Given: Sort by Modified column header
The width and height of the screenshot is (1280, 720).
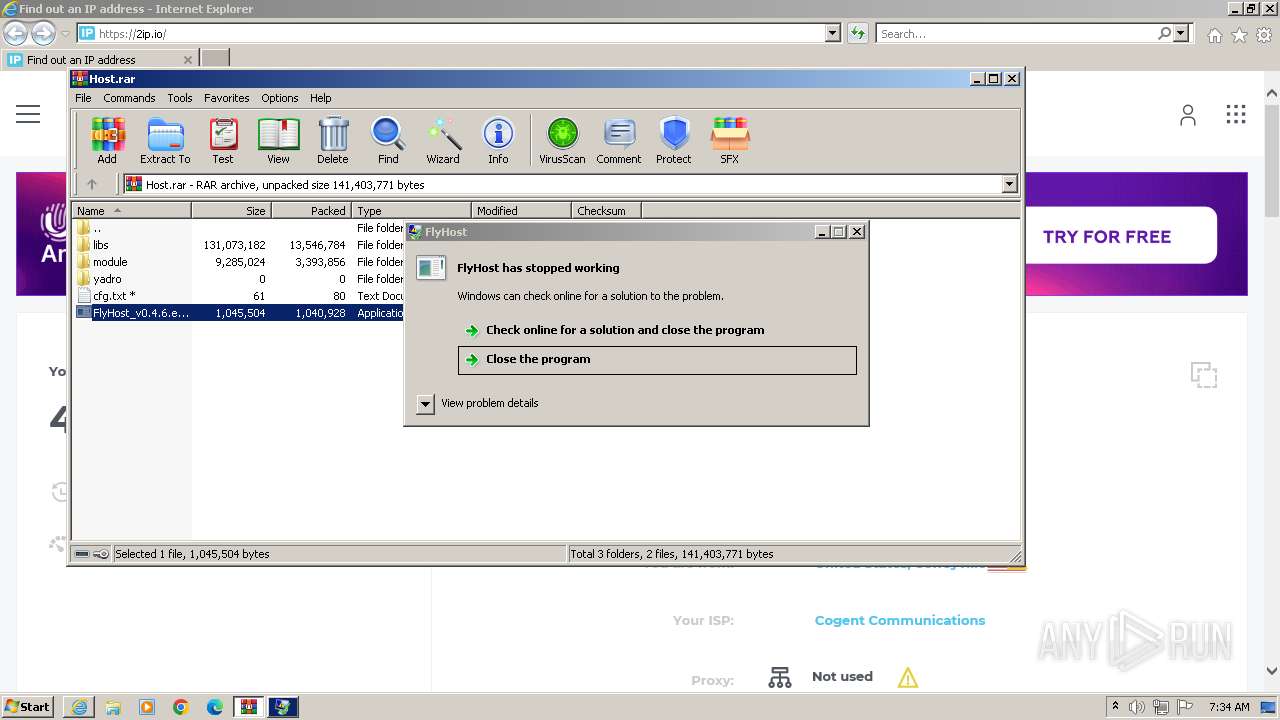Looking at the screenshot, I should tap(521, 211).
